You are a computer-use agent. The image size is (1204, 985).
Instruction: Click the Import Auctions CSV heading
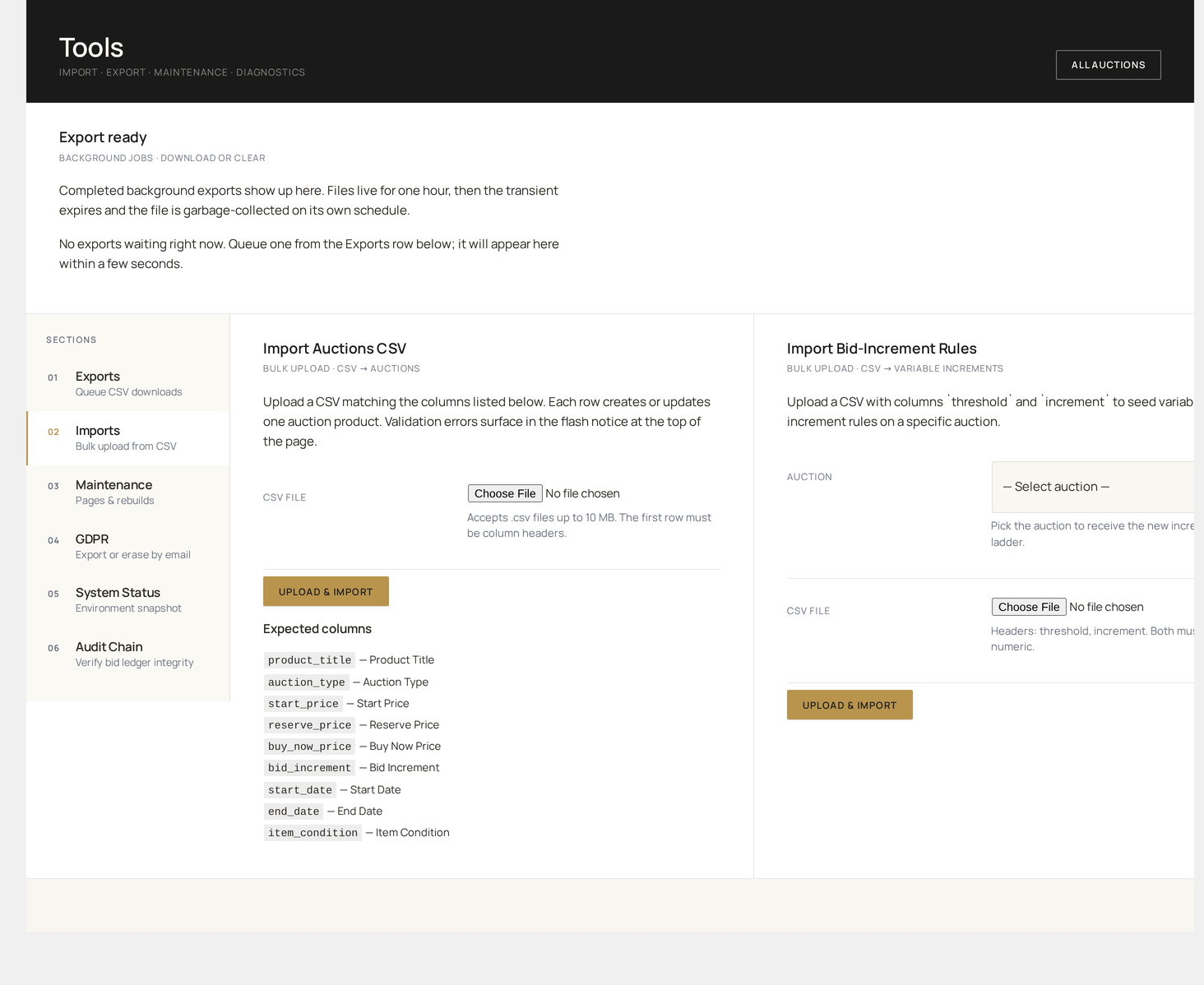(x=335, y=349)
